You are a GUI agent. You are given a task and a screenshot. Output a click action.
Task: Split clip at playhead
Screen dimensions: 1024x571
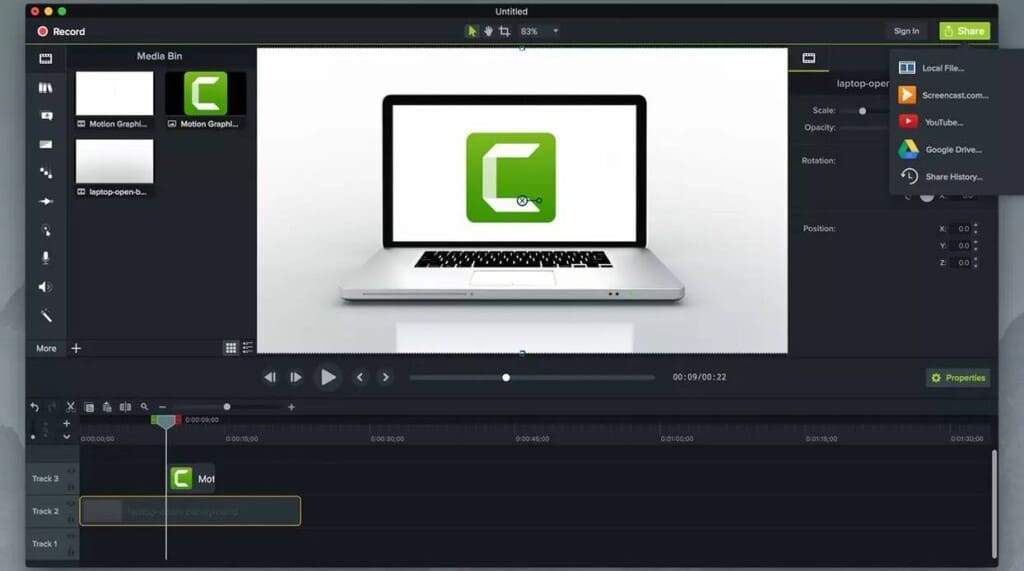click(125, 407)
